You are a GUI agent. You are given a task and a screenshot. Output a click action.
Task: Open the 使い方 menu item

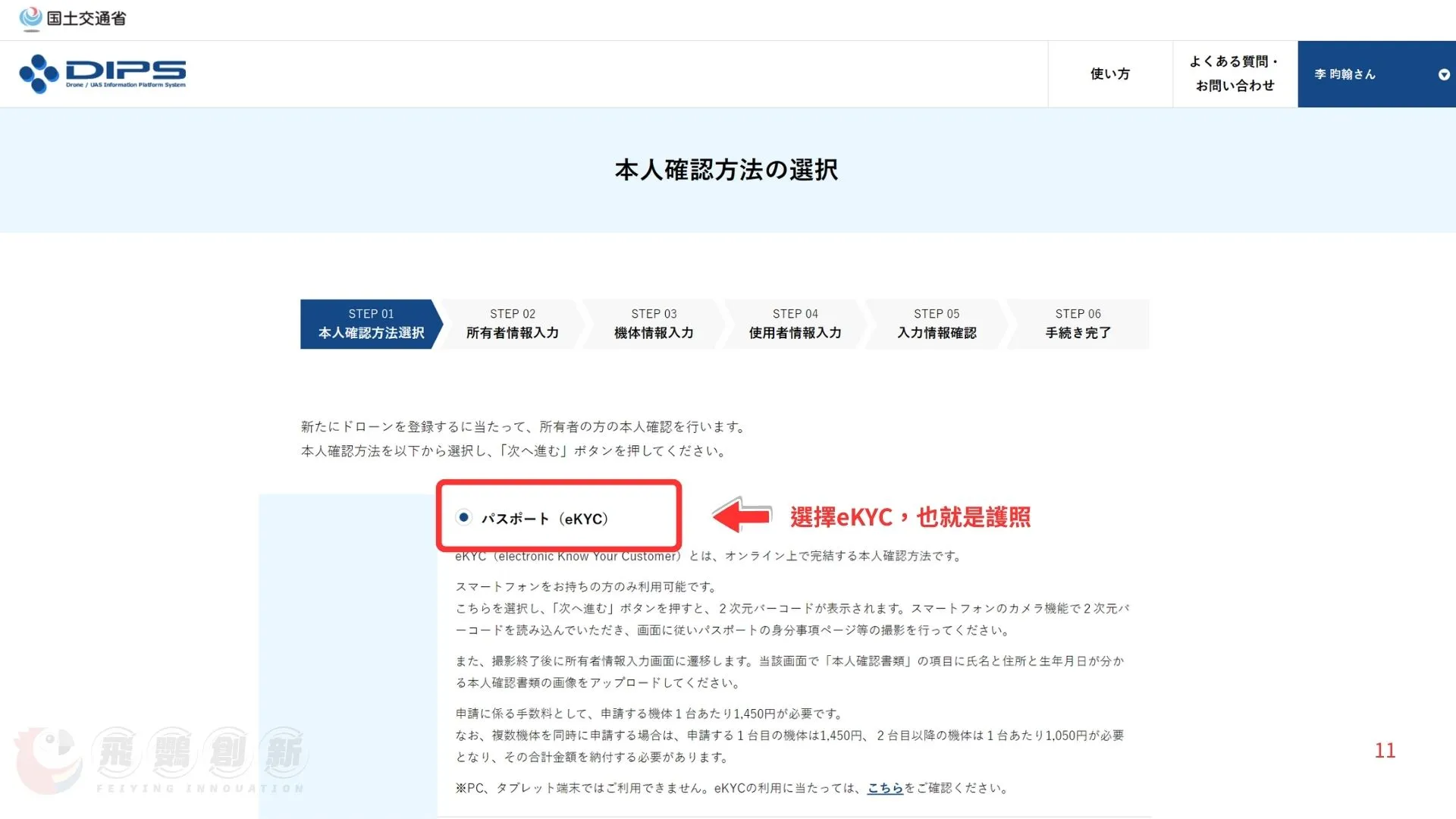coord(1109,74)
